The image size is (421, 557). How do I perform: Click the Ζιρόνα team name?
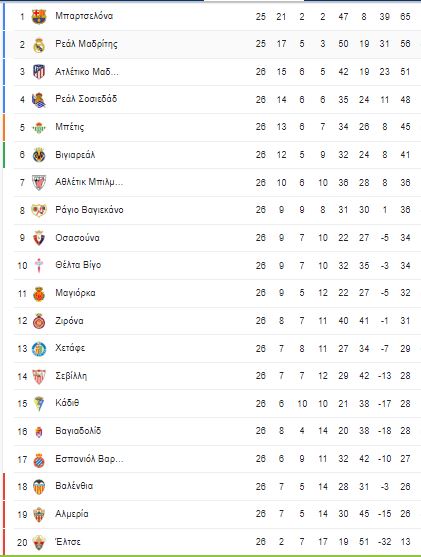pos(69,321)
